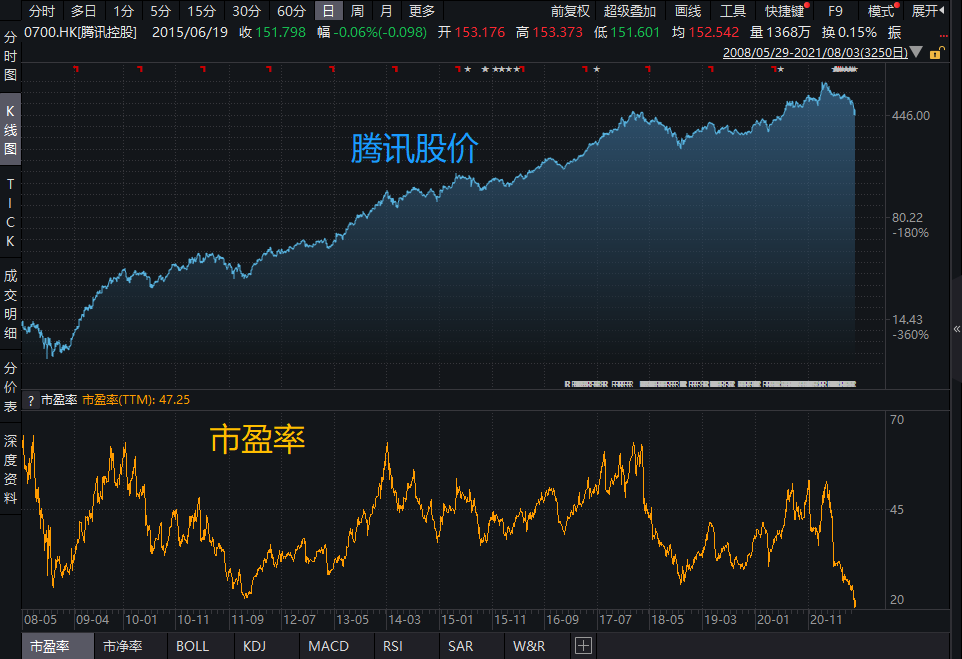Viewport: 962px width, 659px height.
Task: Click the 0700.HK[腾讯控股] stock name
Action: 80,33
